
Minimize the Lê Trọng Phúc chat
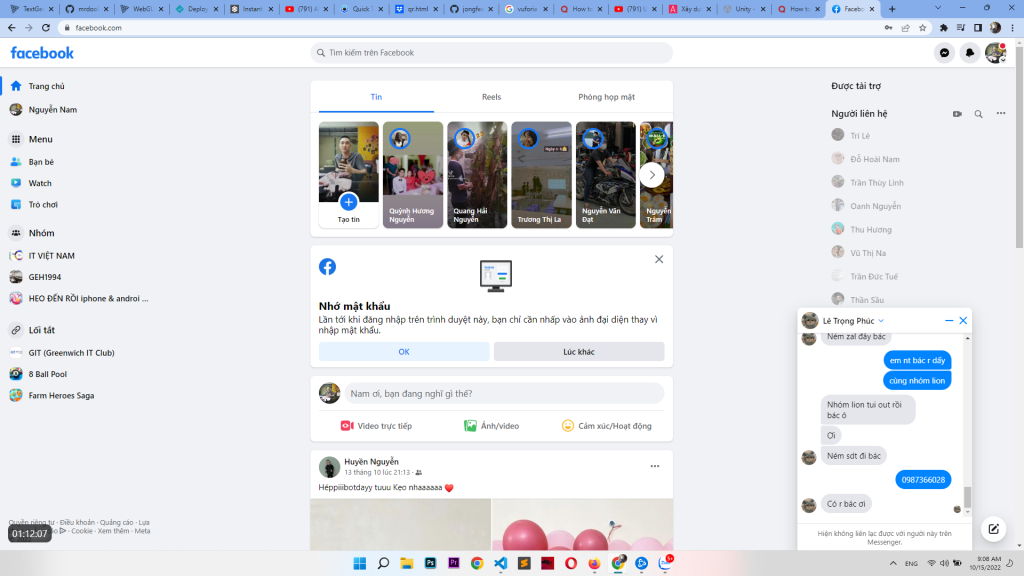coord(949,321)
